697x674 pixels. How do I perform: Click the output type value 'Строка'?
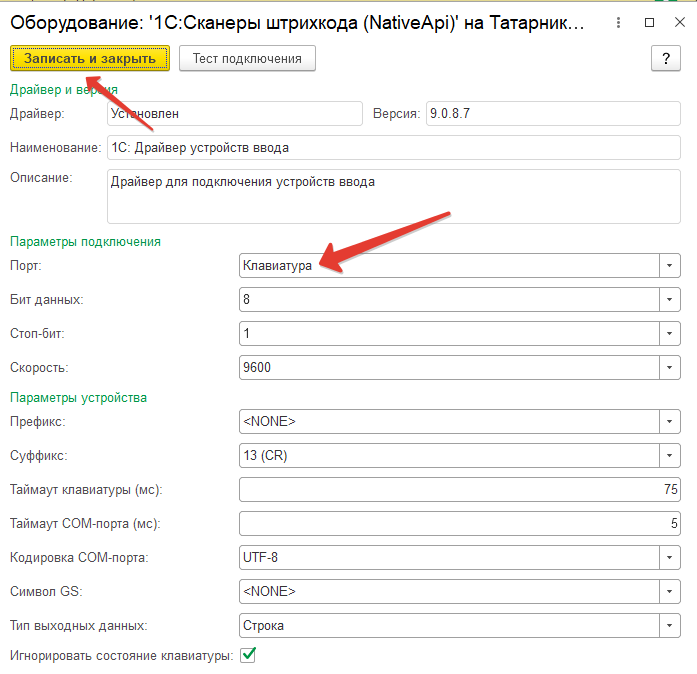click(x=263, y=626)
